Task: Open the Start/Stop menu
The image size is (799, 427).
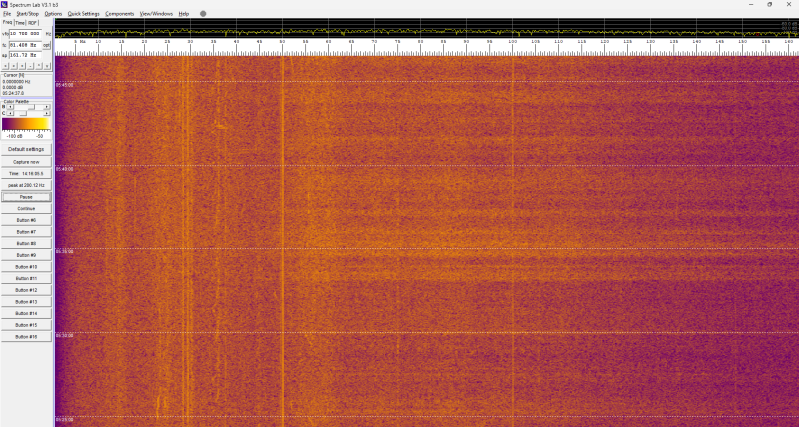Action: (28, 14)
